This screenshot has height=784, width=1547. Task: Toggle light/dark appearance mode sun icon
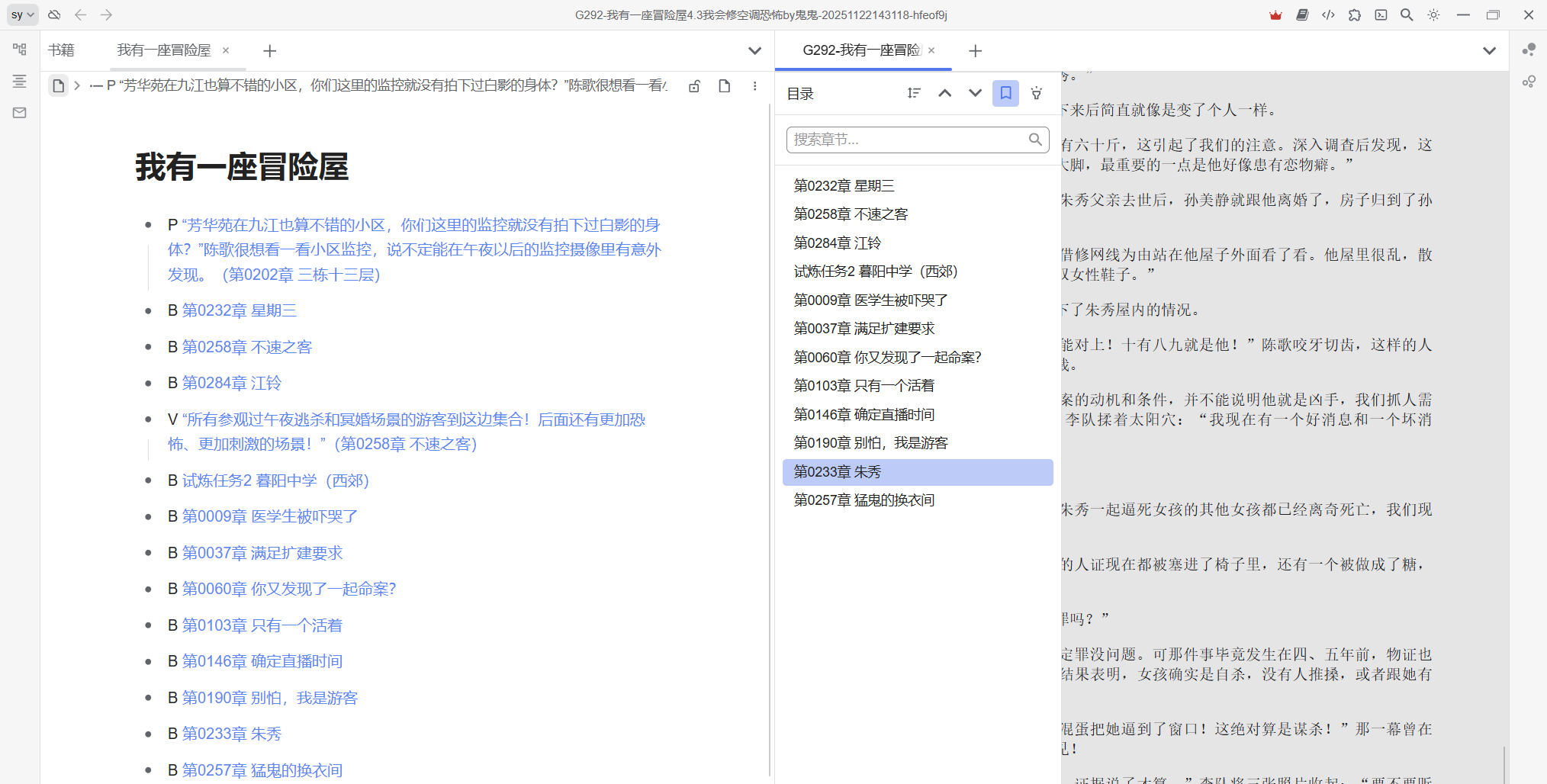point(1433,14)
